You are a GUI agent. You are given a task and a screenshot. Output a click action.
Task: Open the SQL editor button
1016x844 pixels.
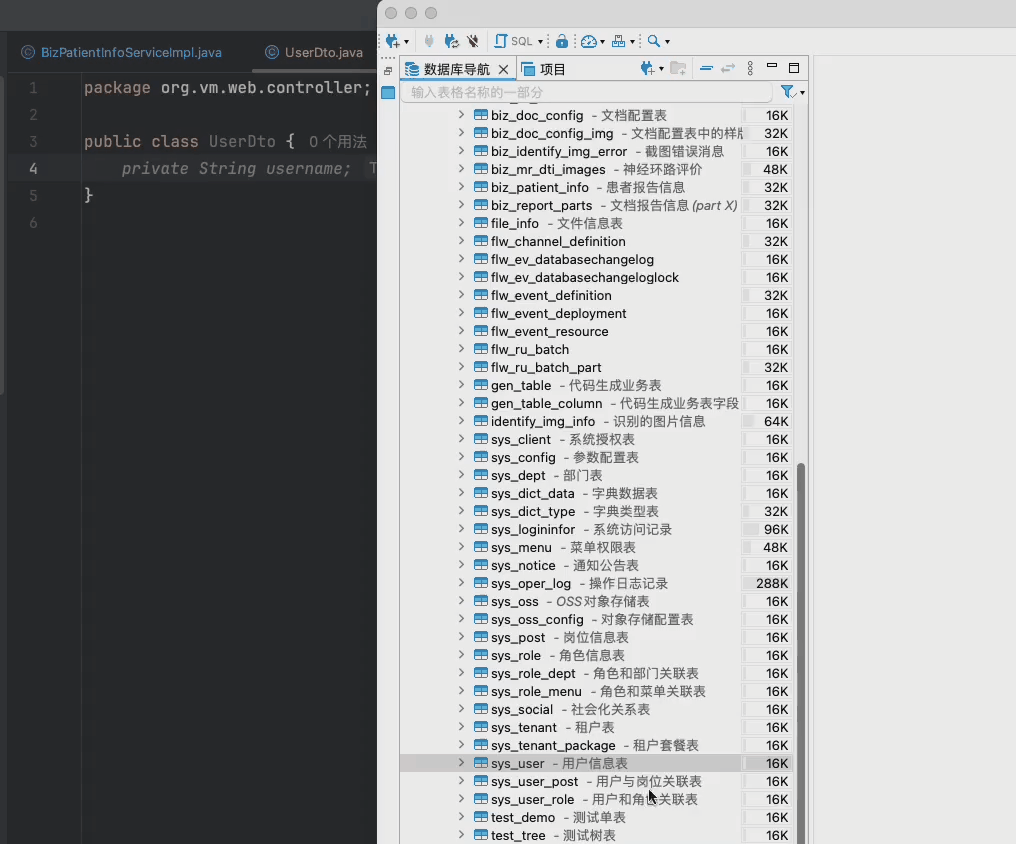coord(513,41)
